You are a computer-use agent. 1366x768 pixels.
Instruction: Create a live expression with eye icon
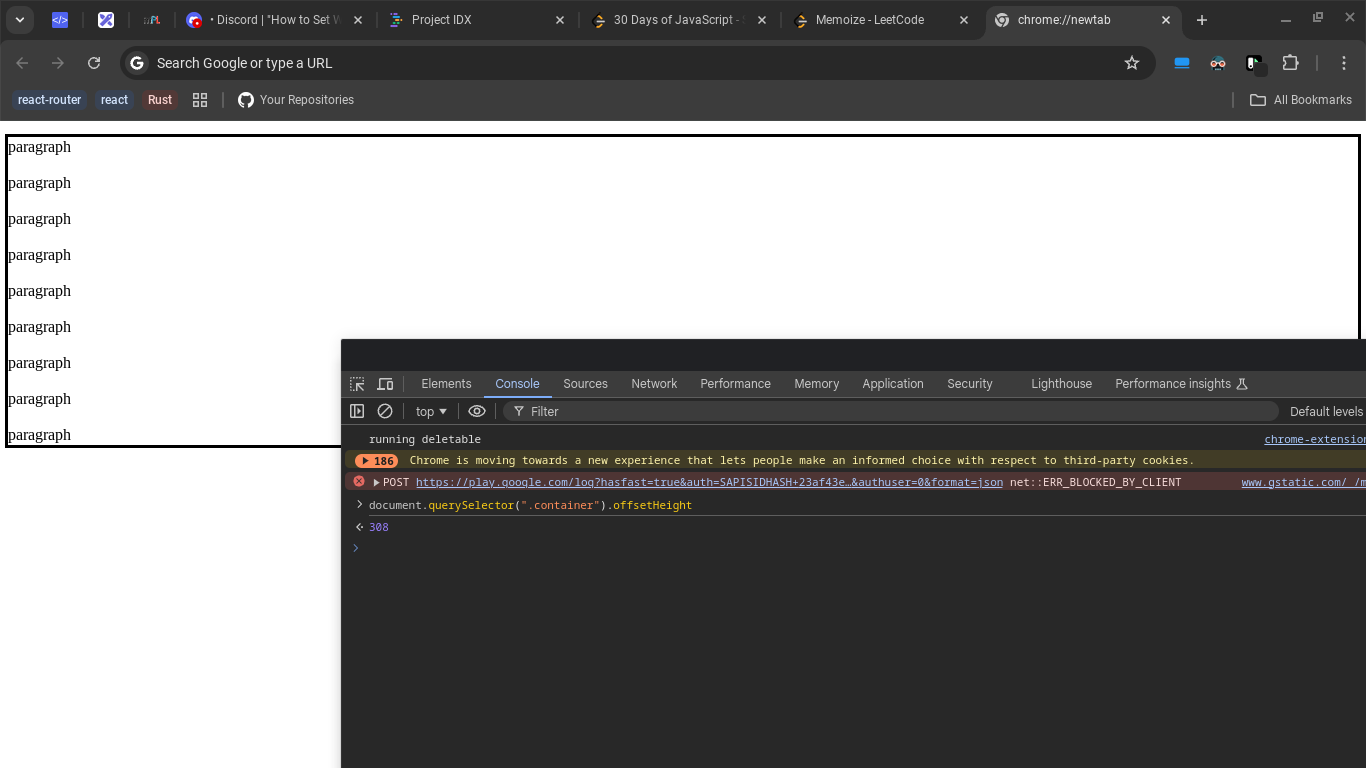tap(477, 411)
